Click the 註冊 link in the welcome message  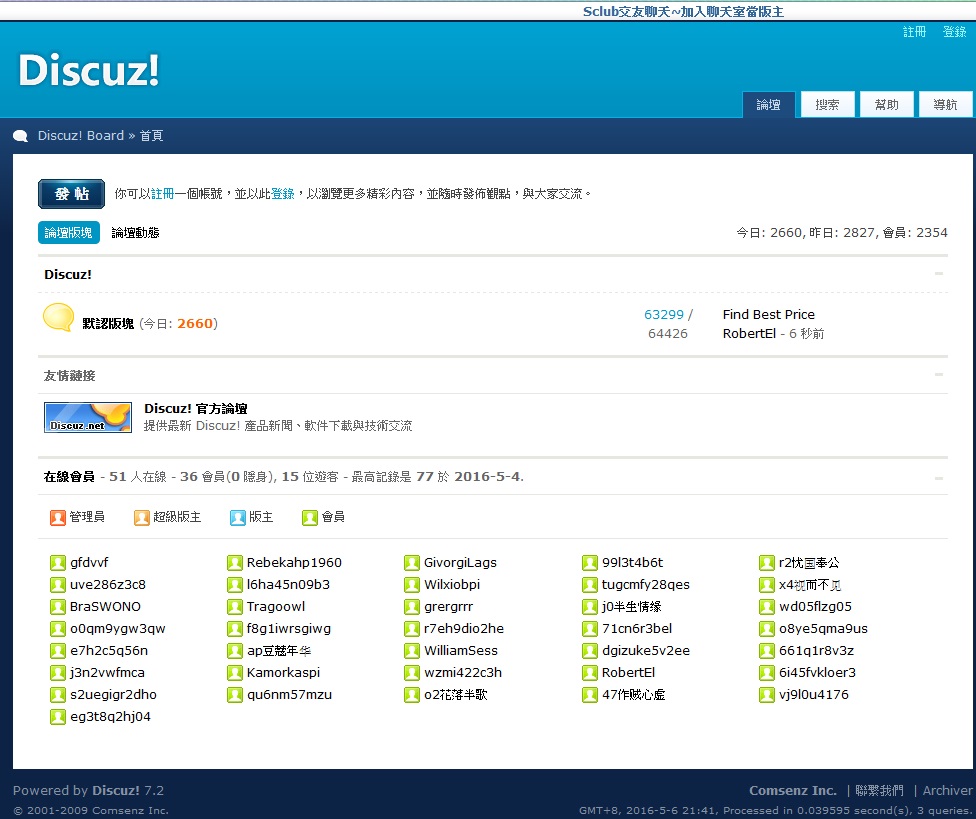pos(162,194)
